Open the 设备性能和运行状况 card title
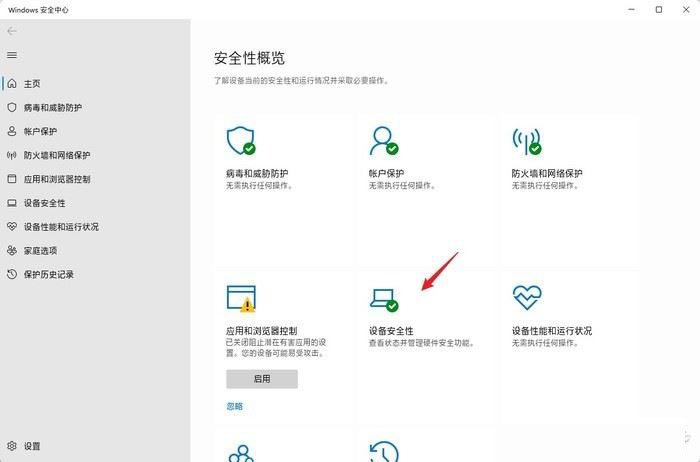 (552, 331)
